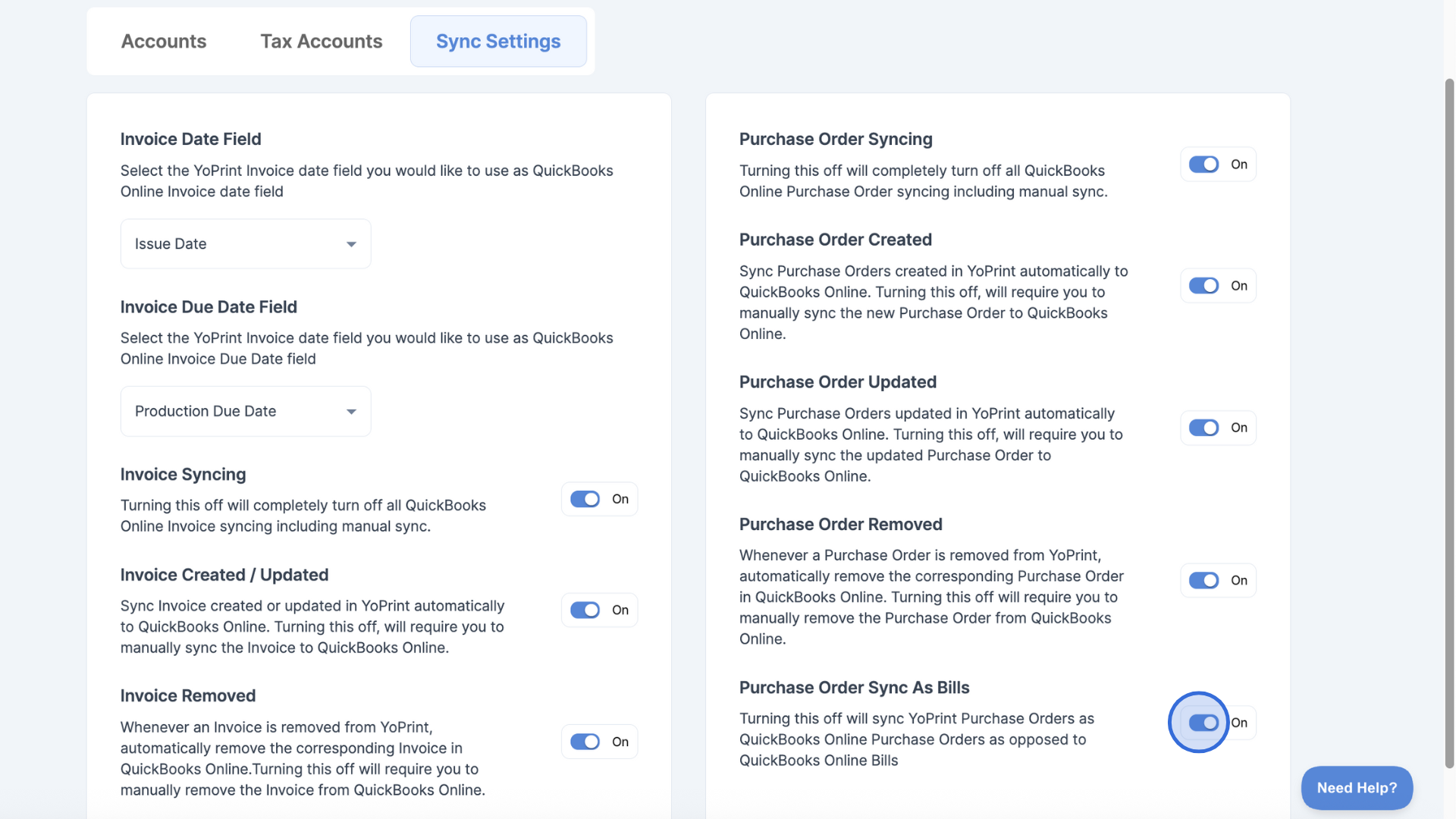Disable Purchase Order Syncing toggle
Viewport: 1456px width, 819px height.
1203,165
